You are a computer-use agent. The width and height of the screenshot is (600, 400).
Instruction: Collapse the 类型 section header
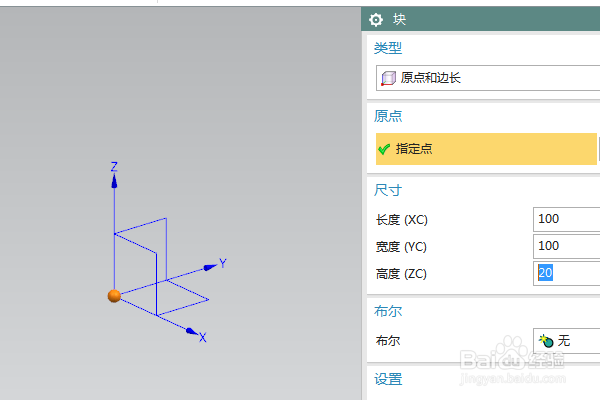click(x=388, y=48)
